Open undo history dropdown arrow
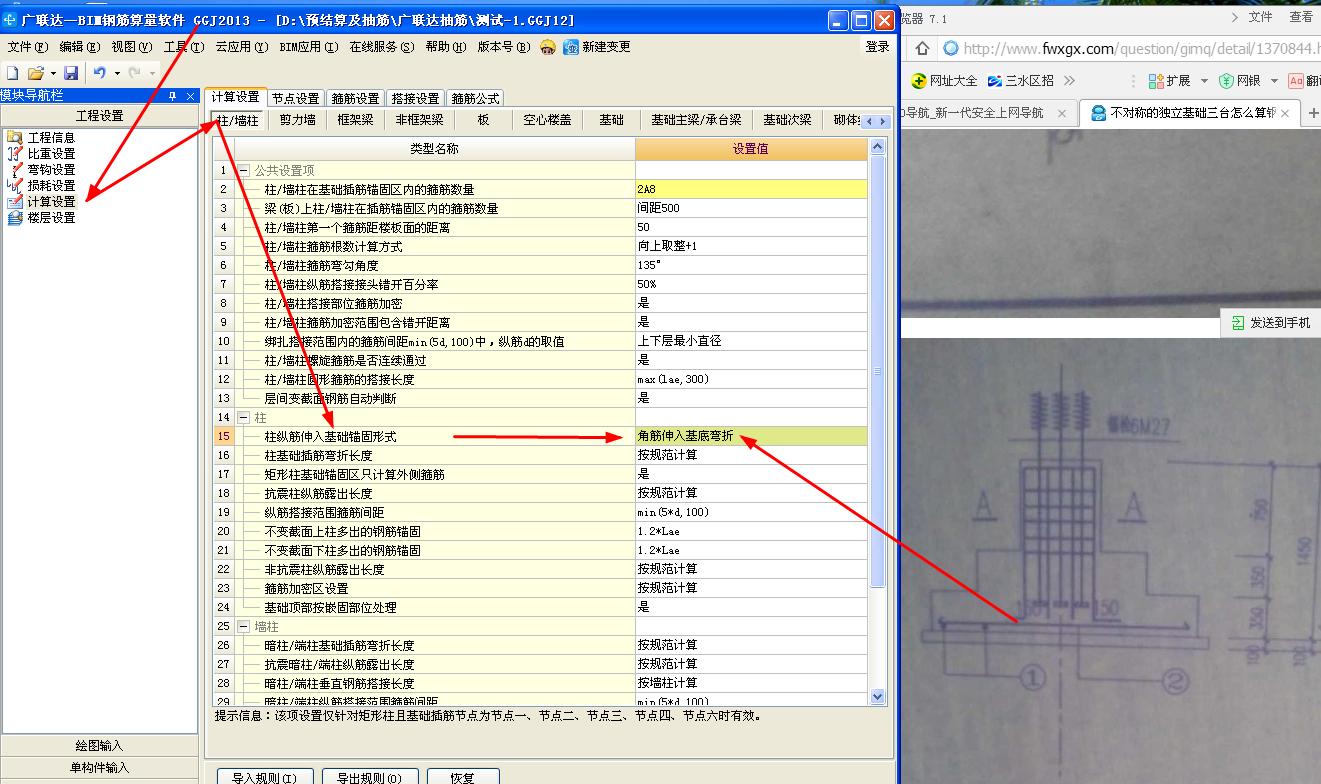The width and height of the screenshot is (1321, 784). pos(117,74)
